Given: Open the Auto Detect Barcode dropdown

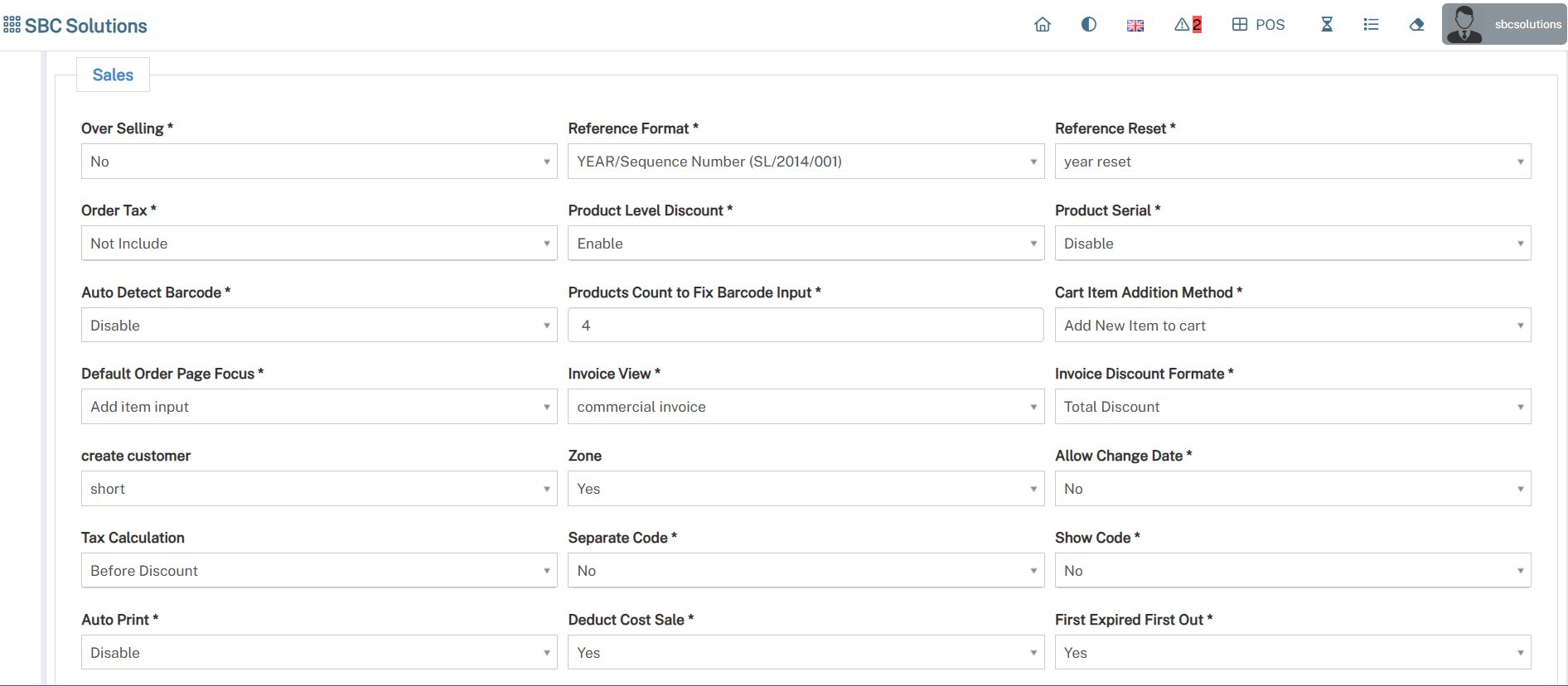Looking at the screenshot, I should click(x=318, y=326).
